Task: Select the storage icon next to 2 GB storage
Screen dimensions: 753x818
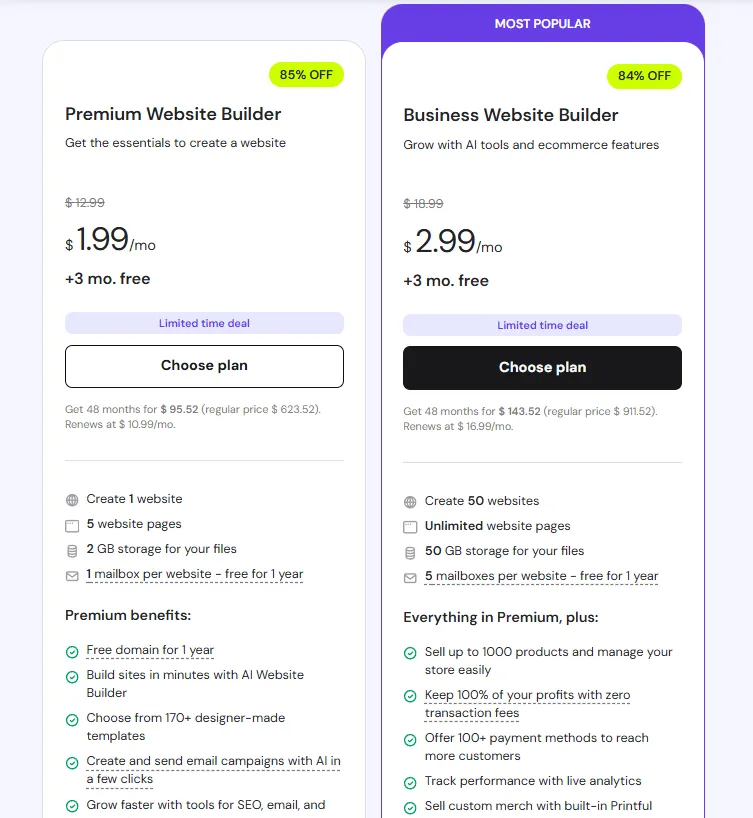Action: (x=71, y=550)
